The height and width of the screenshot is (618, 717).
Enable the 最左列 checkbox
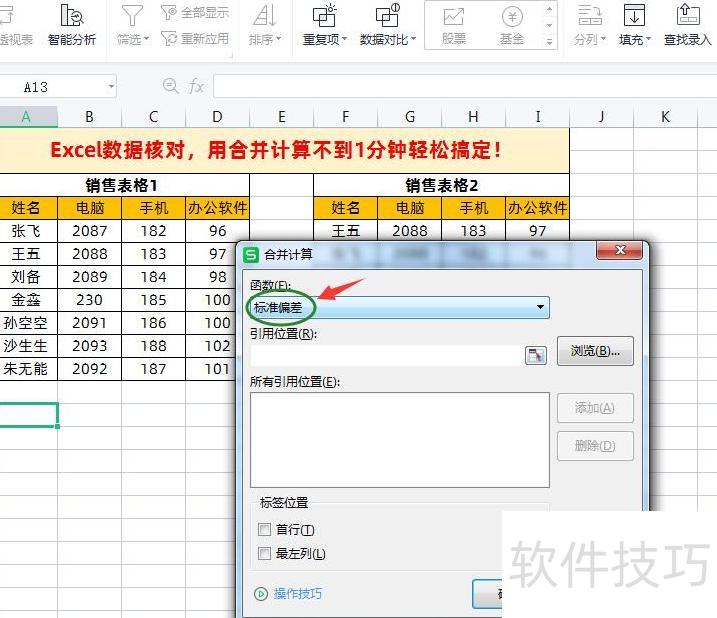(265, 553)
